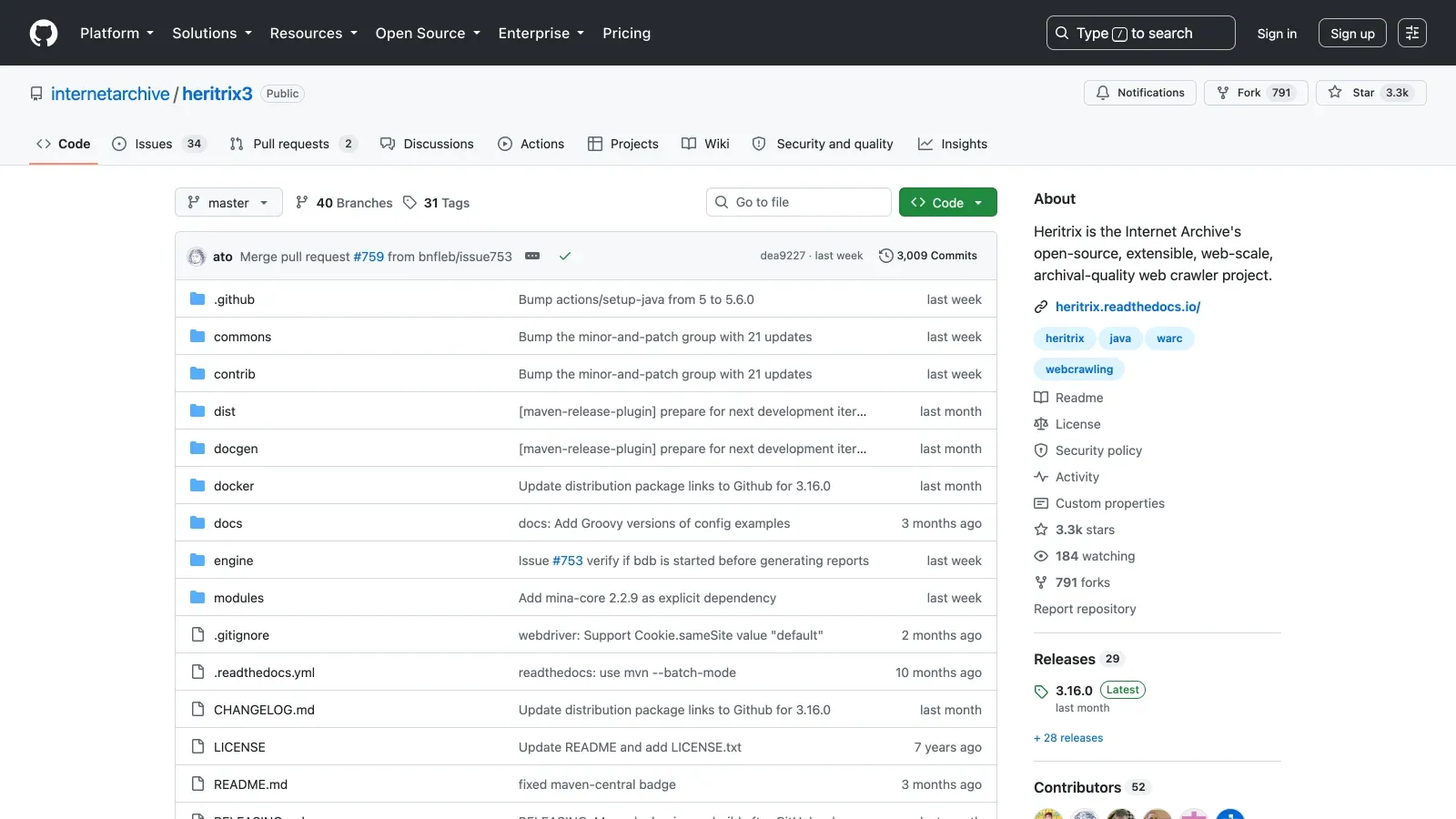
Task: Click the Security policy shield icon
Action: (x=1041, y=450)
